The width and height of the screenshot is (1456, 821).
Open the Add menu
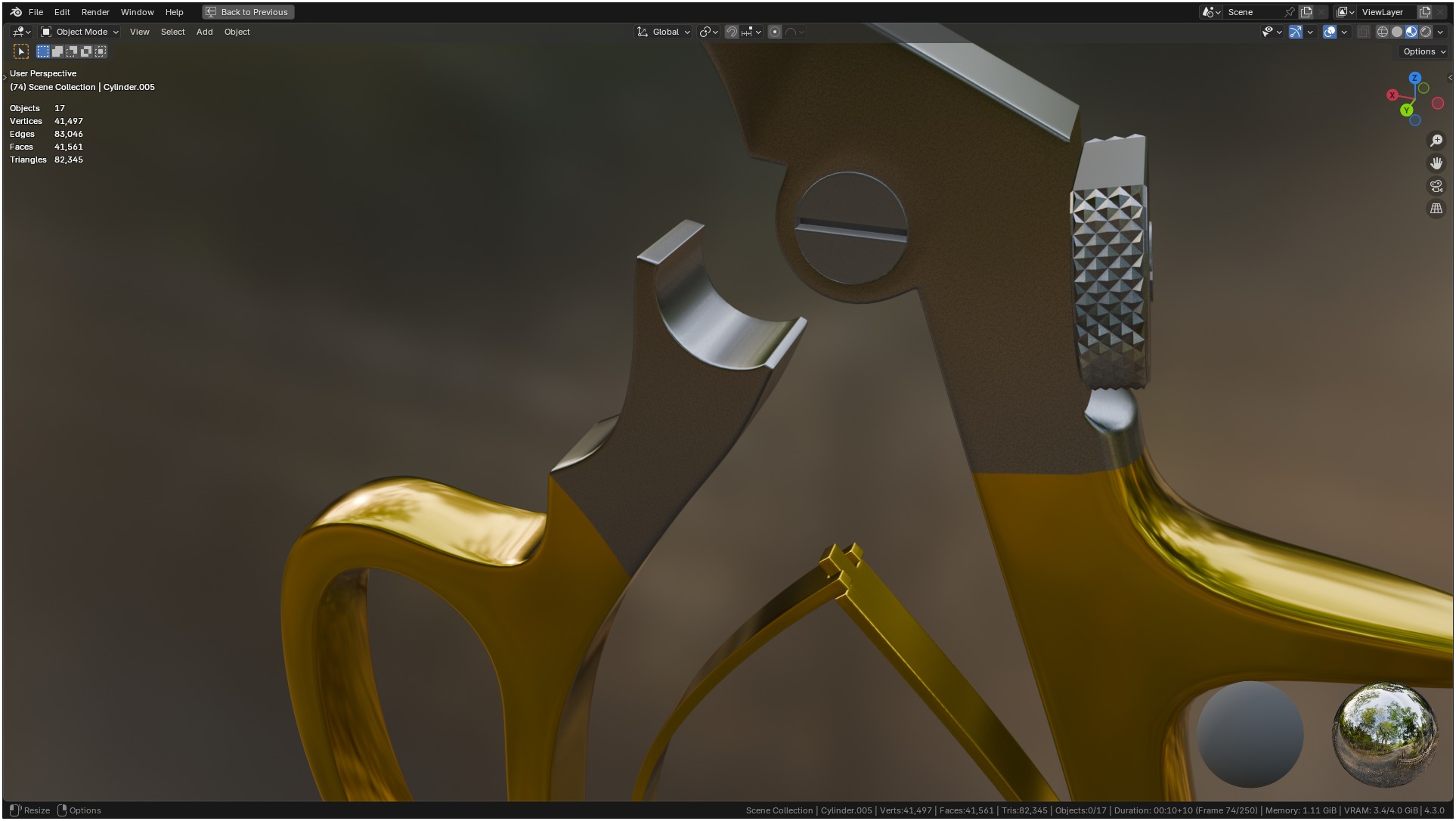coord(204,32)
